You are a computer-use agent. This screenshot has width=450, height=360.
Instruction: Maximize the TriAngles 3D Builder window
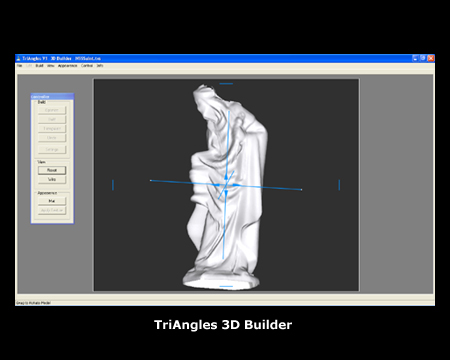[423, 58]
